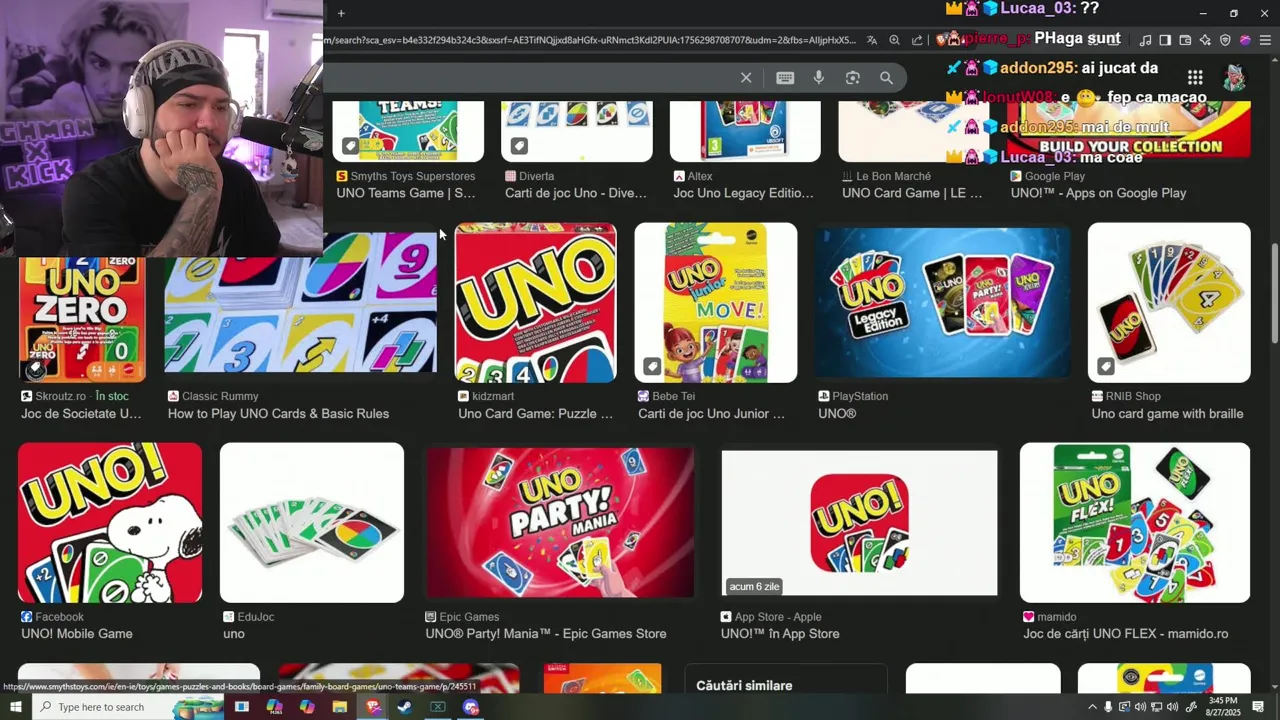The height and width of the screenshot is (720, 1280).
Task: Open the Google account profile avatar
Action: click(1235, 78)
